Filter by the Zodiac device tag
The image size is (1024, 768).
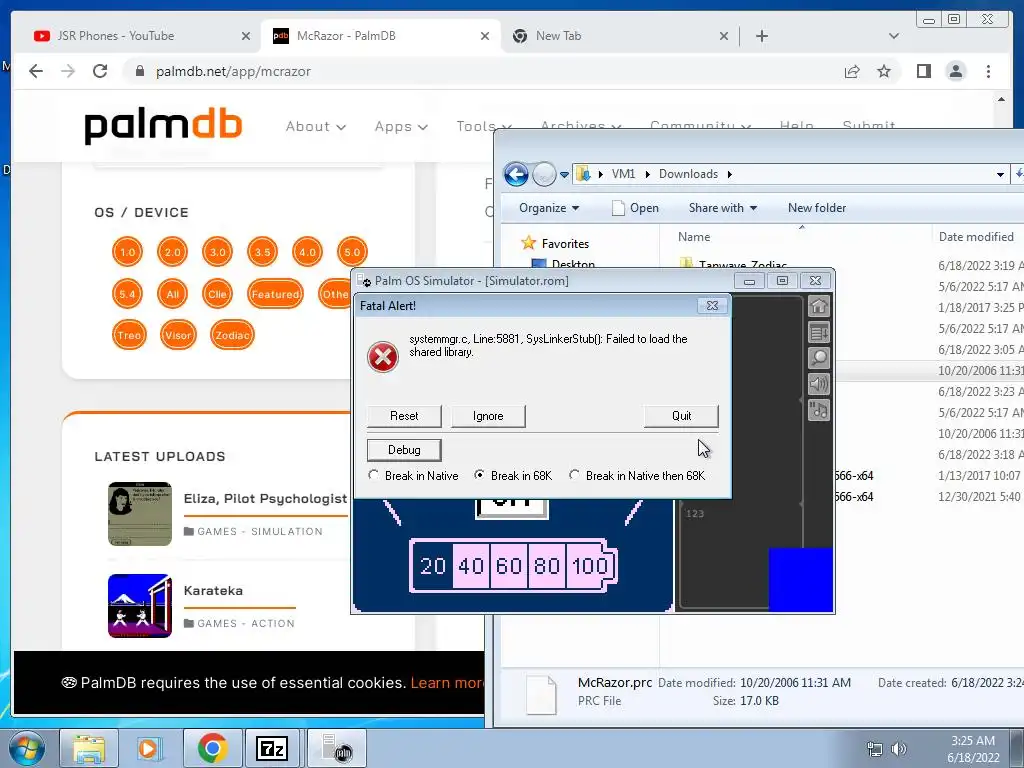pos(232,335)
